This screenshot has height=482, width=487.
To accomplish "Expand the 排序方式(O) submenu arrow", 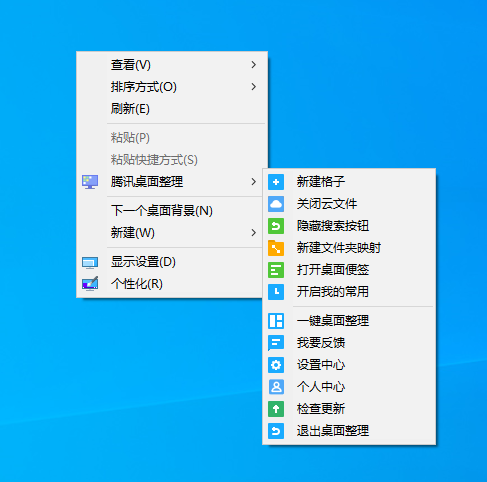I will (x=254, y=87).
